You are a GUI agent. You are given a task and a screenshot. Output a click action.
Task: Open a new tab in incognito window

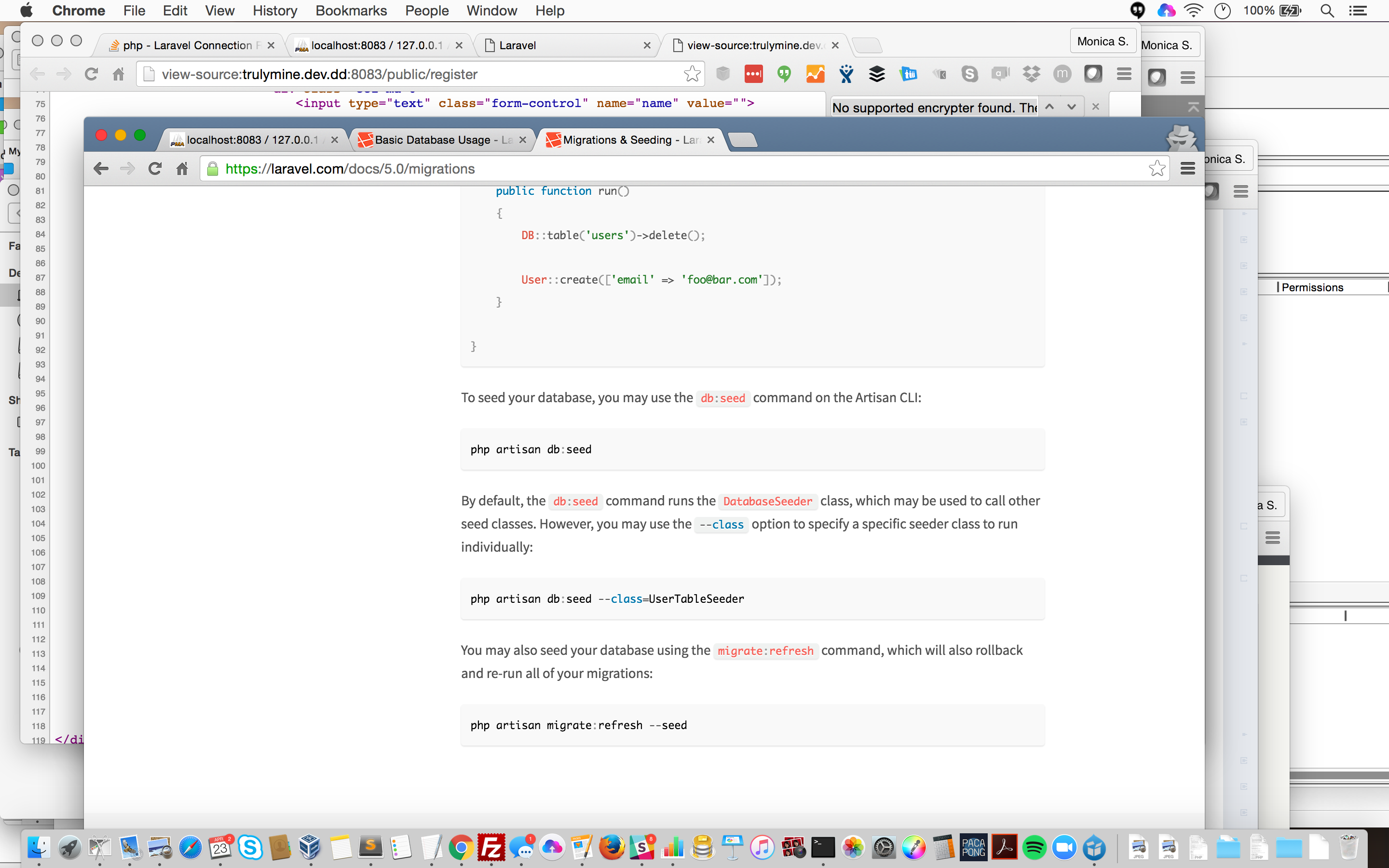tap(743, 140)
